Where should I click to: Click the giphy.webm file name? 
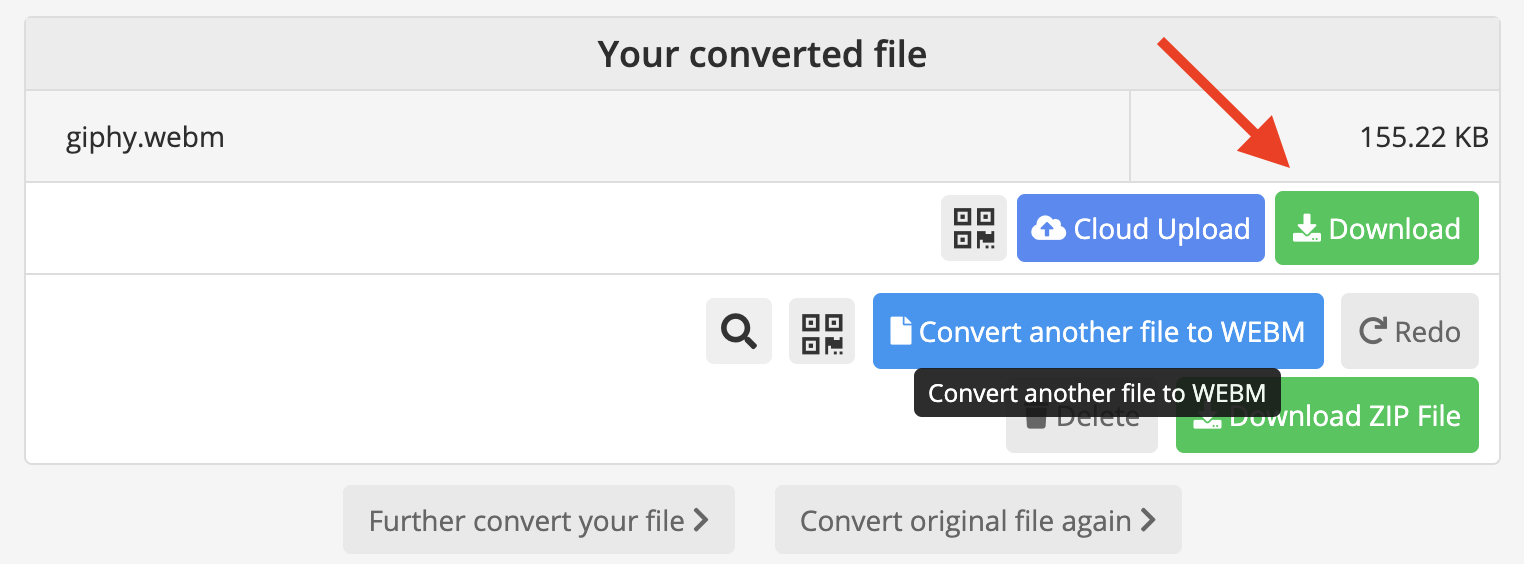145,137
